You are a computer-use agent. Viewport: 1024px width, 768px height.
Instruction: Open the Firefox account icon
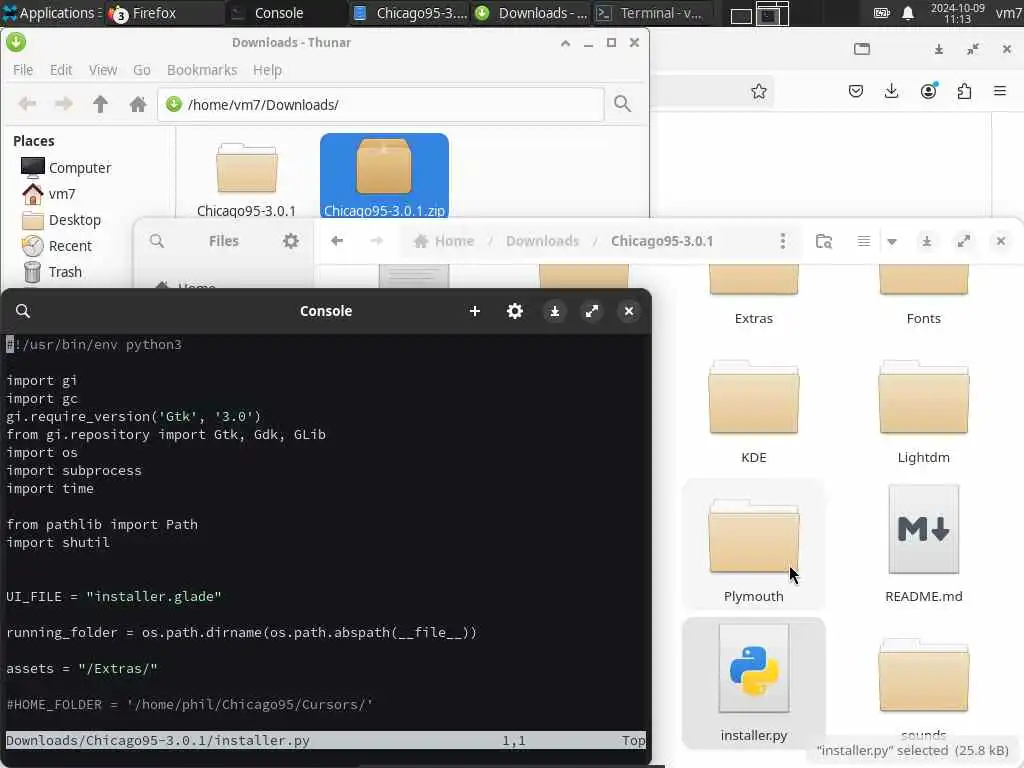click(x=929, y=91)
